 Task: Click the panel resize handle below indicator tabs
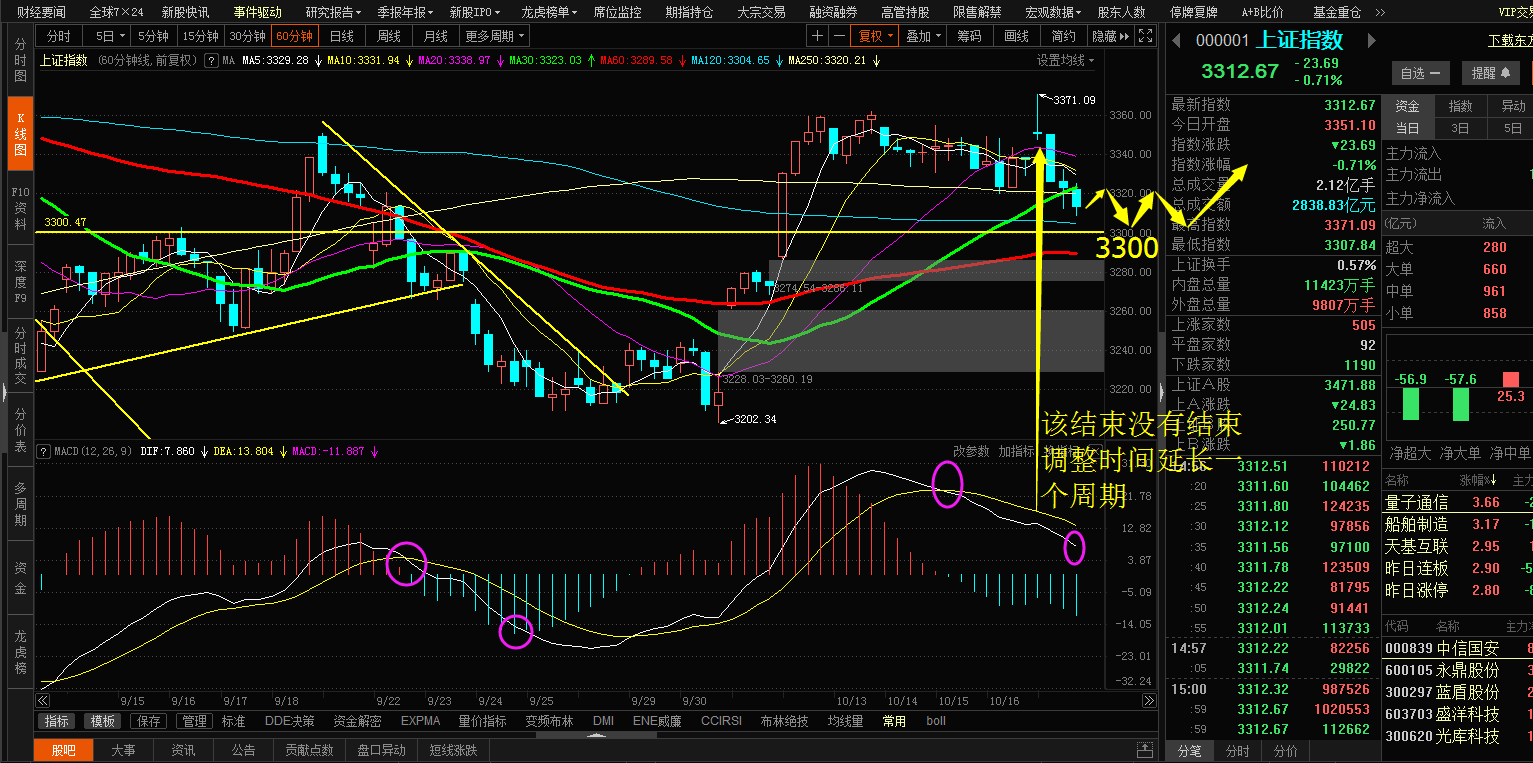pos(597,737)
